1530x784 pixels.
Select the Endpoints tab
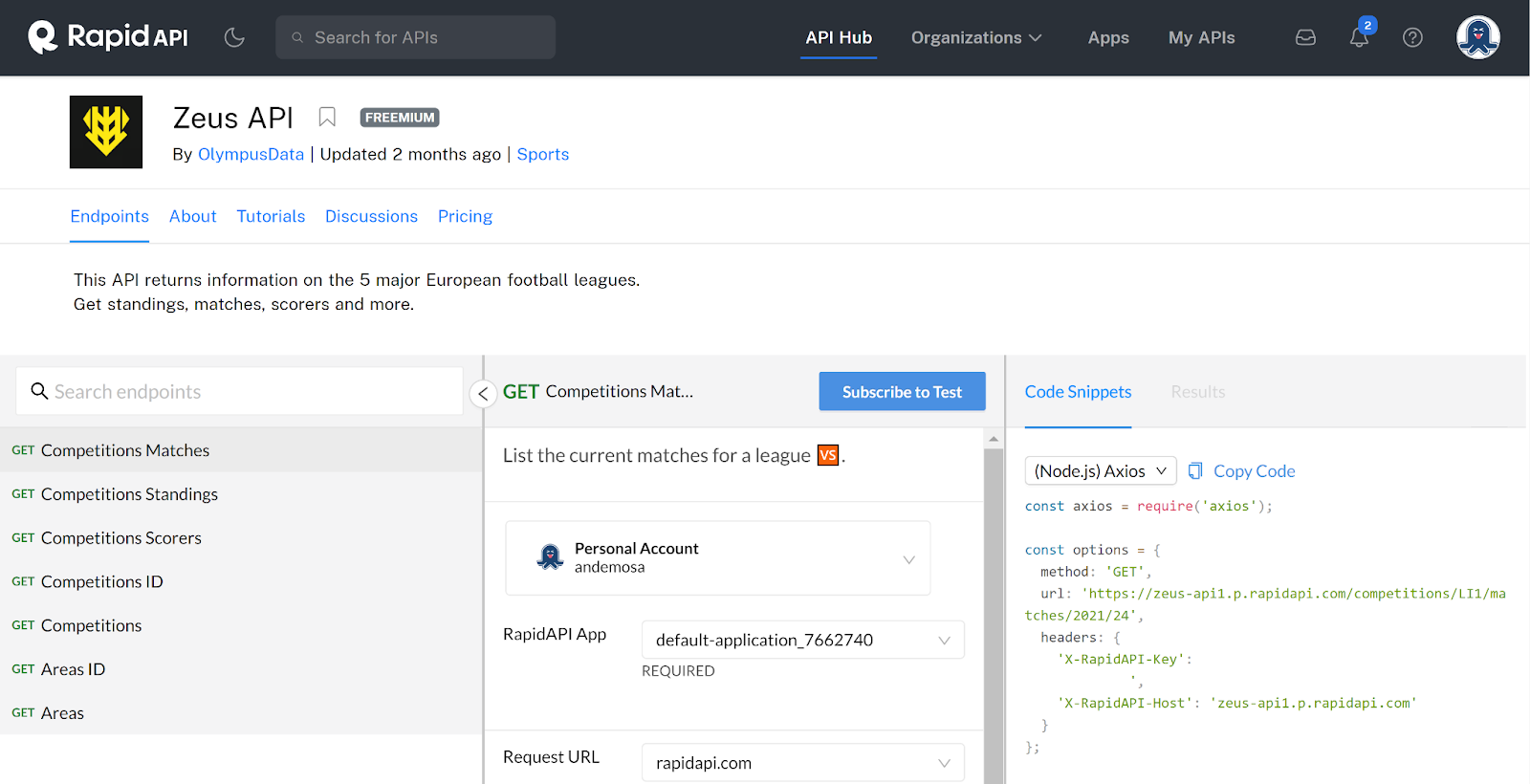pos(109,216)
